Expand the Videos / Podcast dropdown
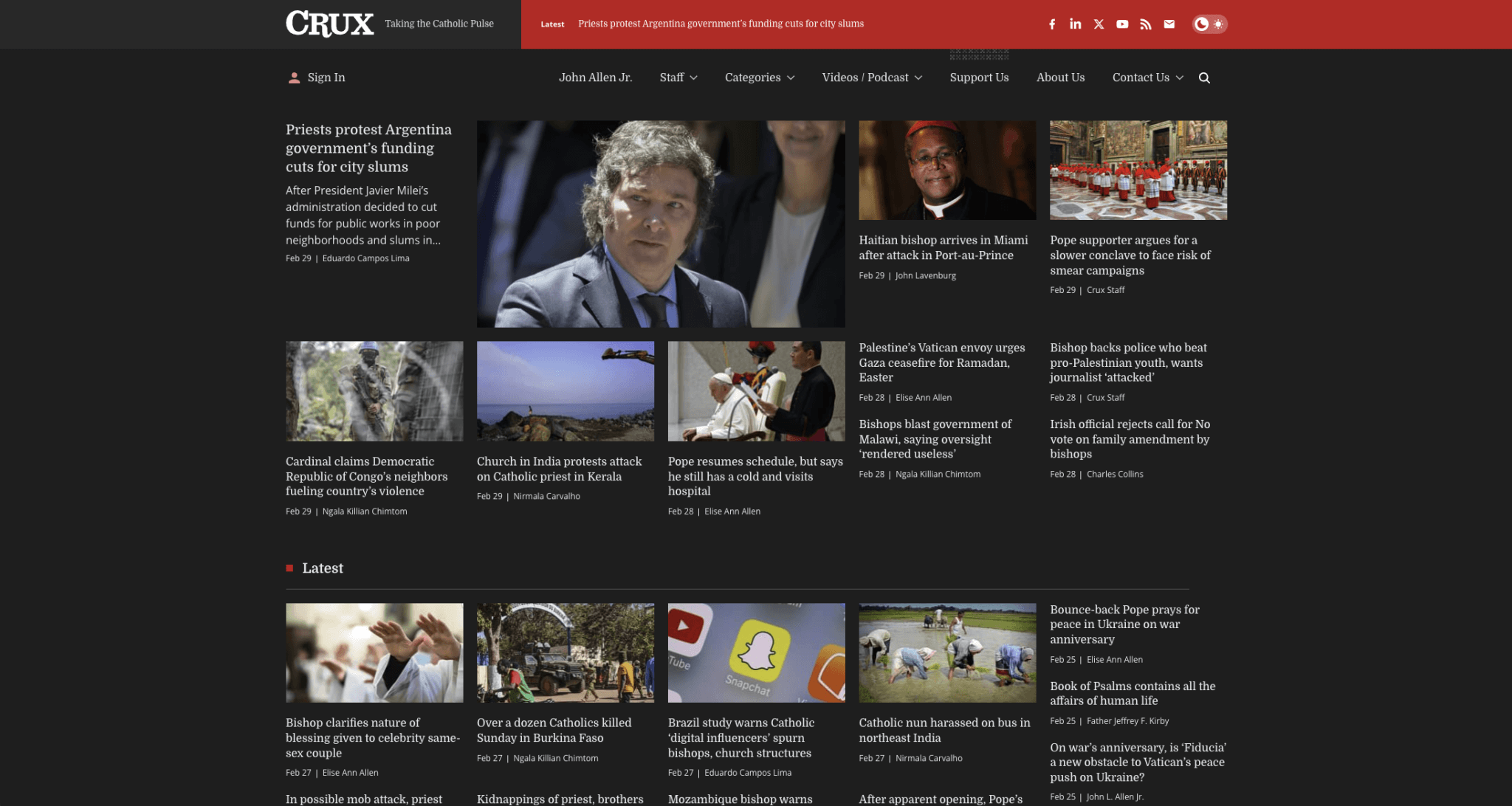 (x=872, y=77)
